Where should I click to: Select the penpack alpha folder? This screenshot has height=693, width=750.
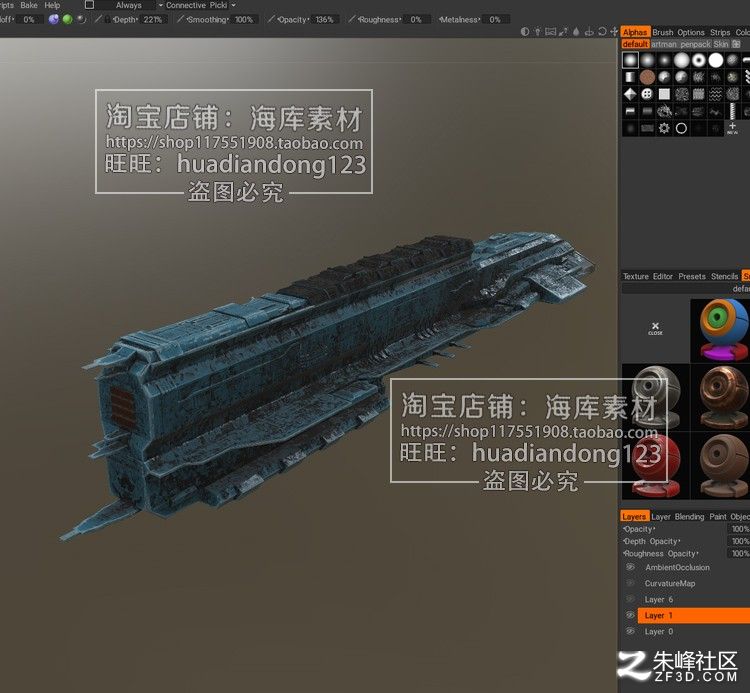695,44
